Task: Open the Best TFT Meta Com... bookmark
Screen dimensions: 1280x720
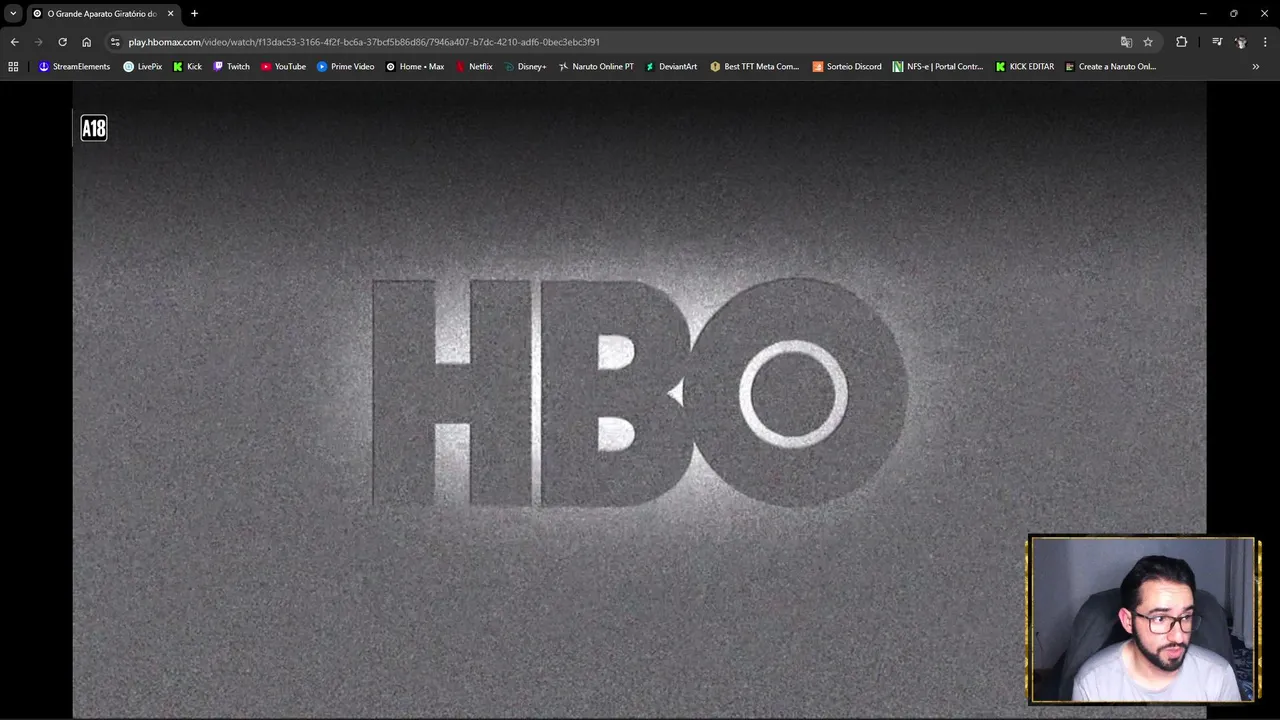Action: pos(755,67)
